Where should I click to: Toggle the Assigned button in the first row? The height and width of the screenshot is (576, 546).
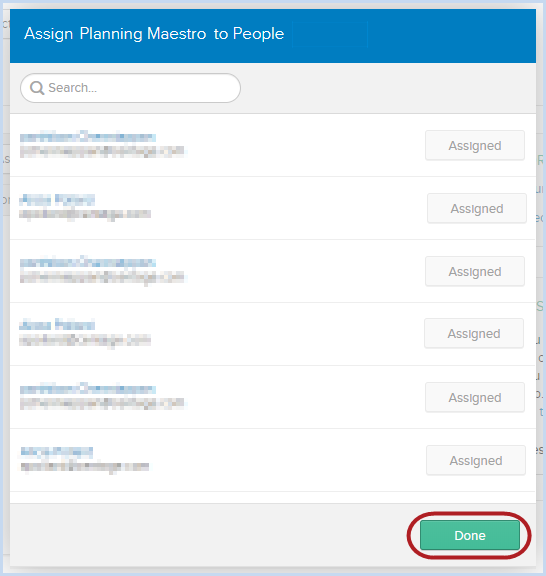click(x=475, y=145)
